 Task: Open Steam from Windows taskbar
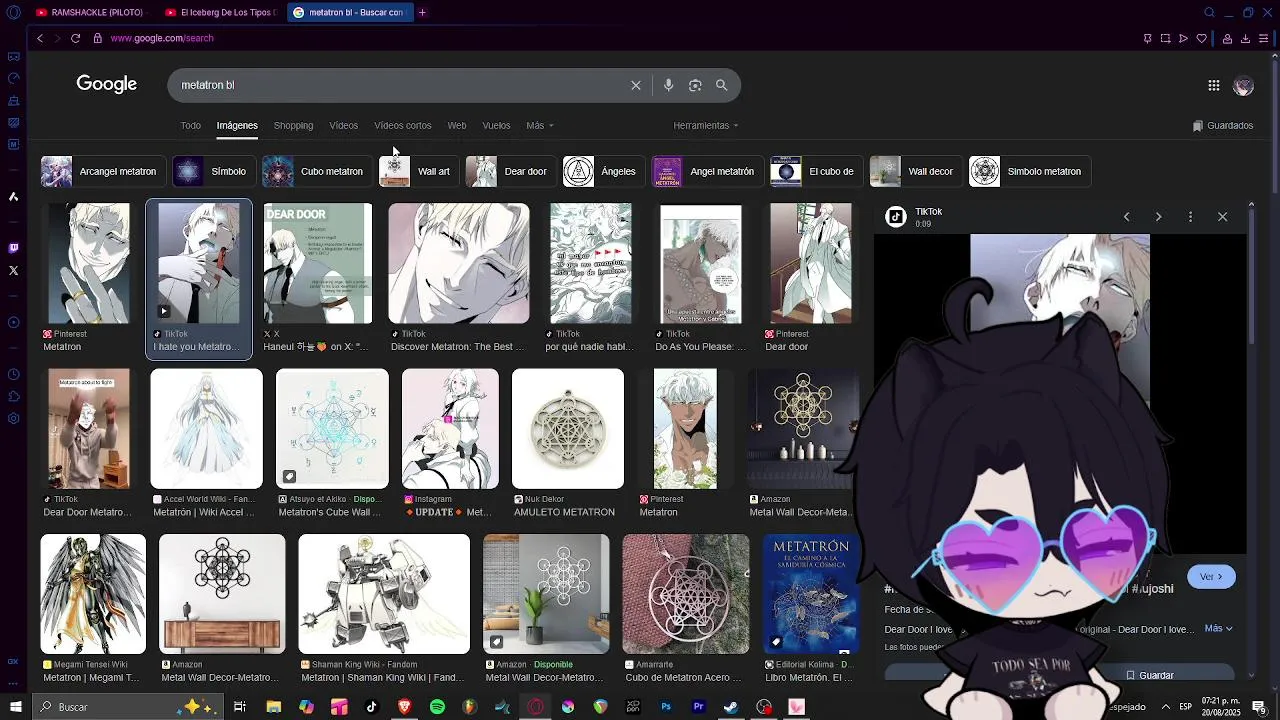[x=731, y=707]
